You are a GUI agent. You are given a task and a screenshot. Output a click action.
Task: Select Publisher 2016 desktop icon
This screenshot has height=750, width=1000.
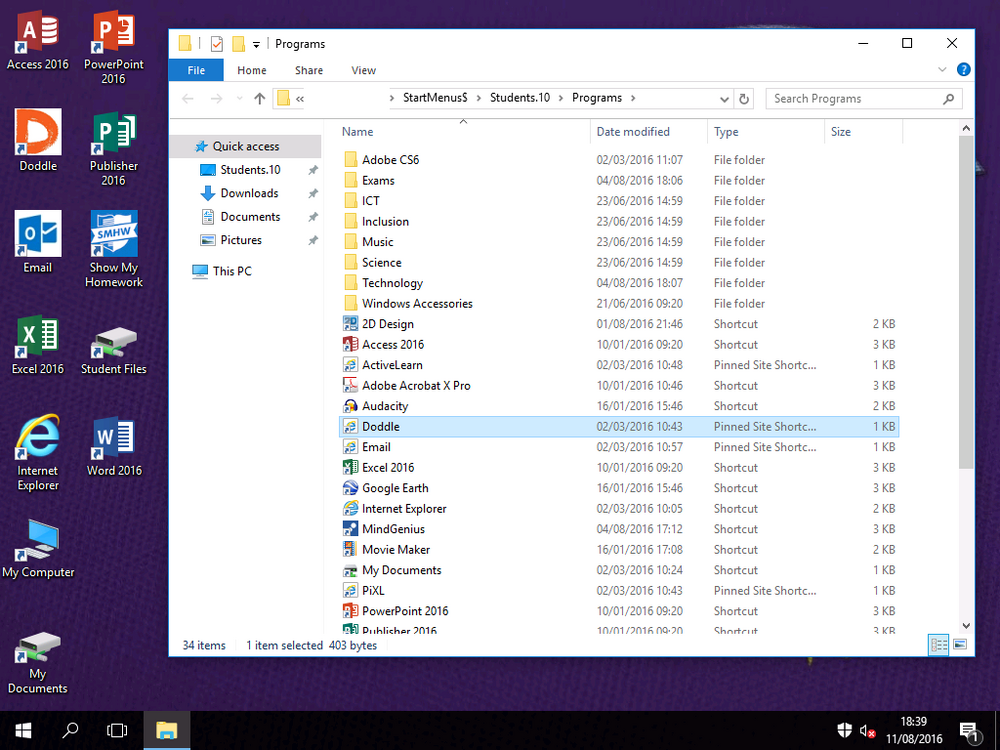(x=114, y=148)
